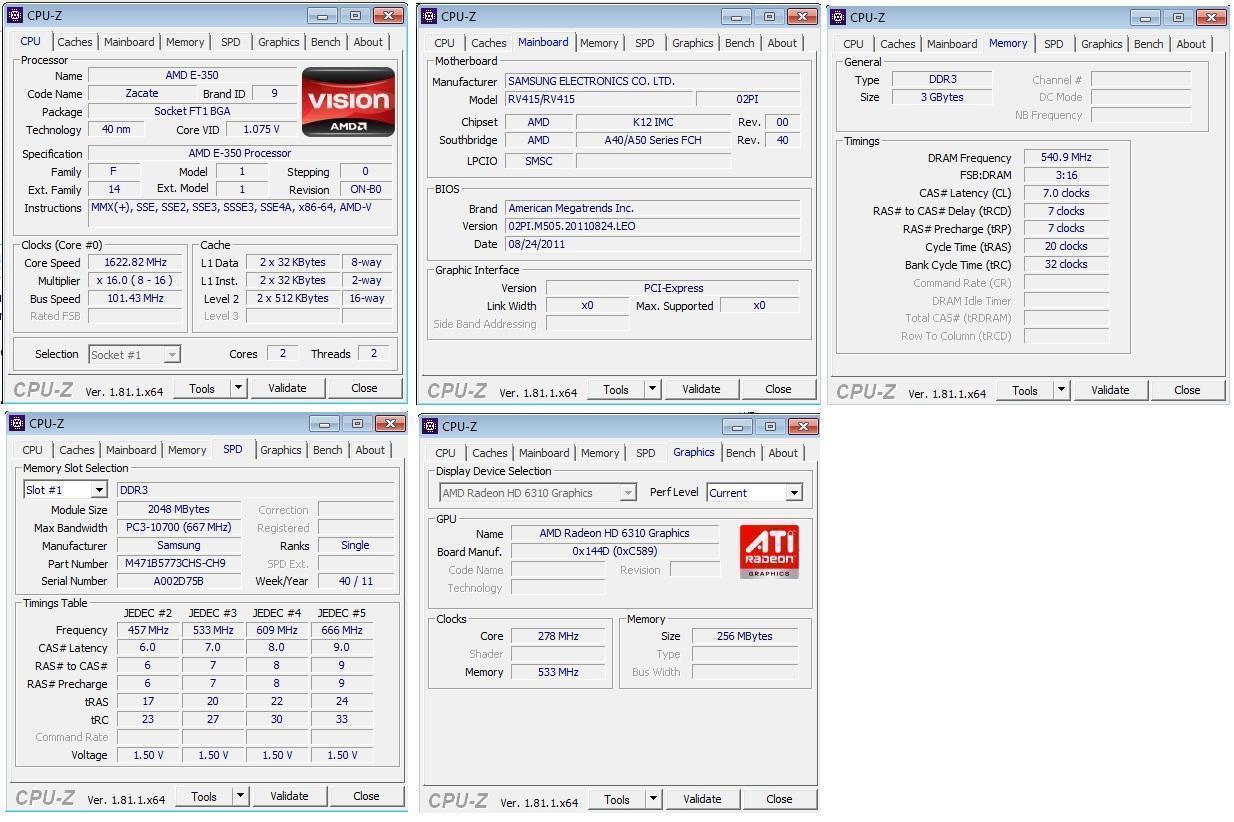
Task: Click the ATI Radeon Graphics logo
Action: click(x=769, y=551)
